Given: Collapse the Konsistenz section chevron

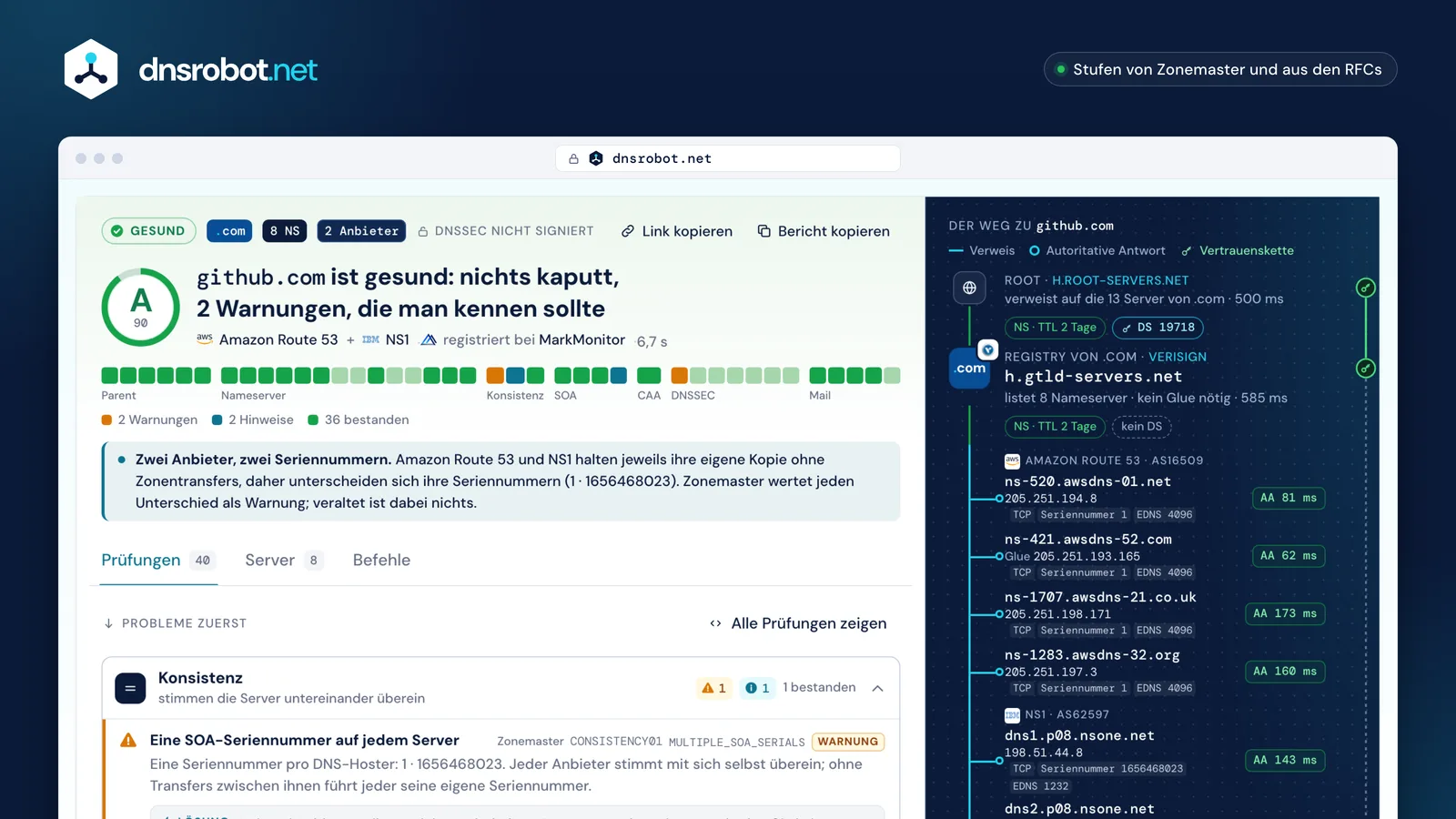Looking at the screenshot, I should click(878, 688).
